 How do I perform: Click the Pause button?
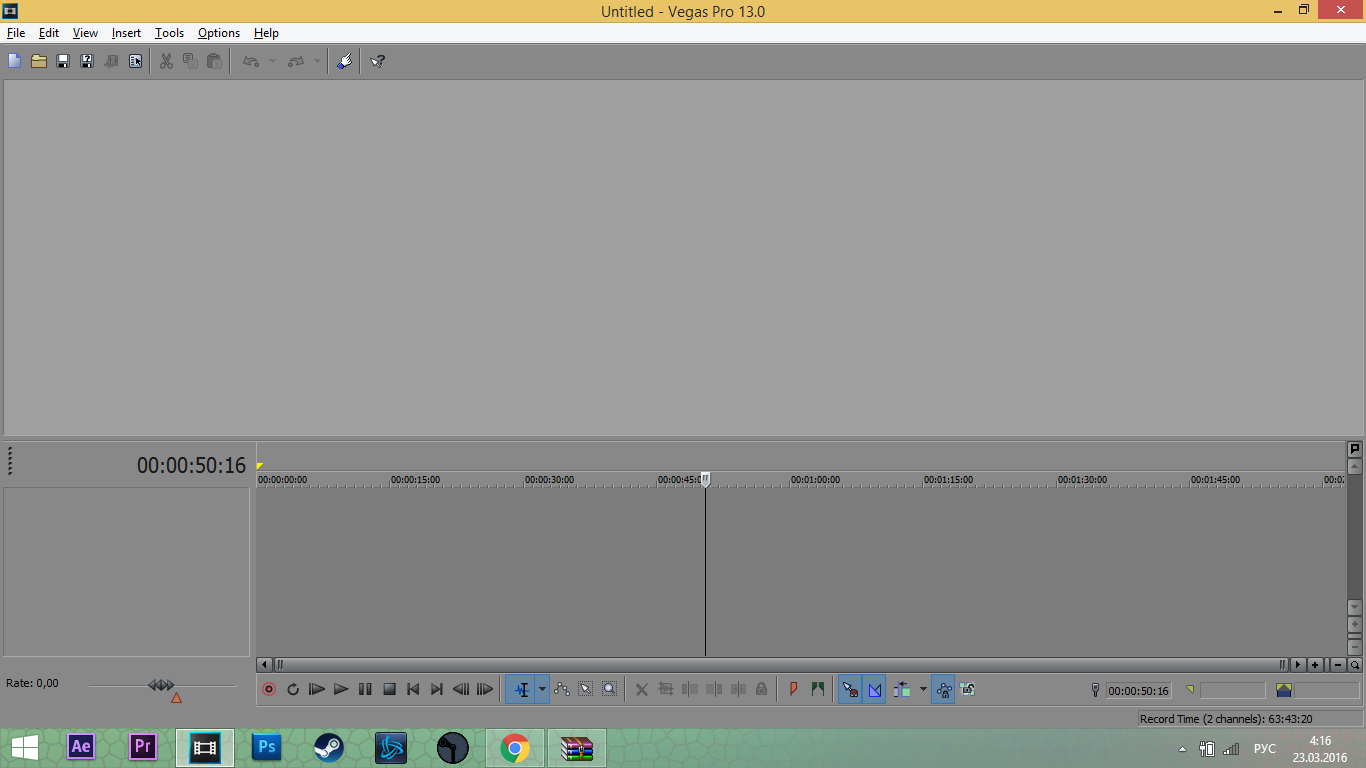pyautogui.click(x=365, y=689)
